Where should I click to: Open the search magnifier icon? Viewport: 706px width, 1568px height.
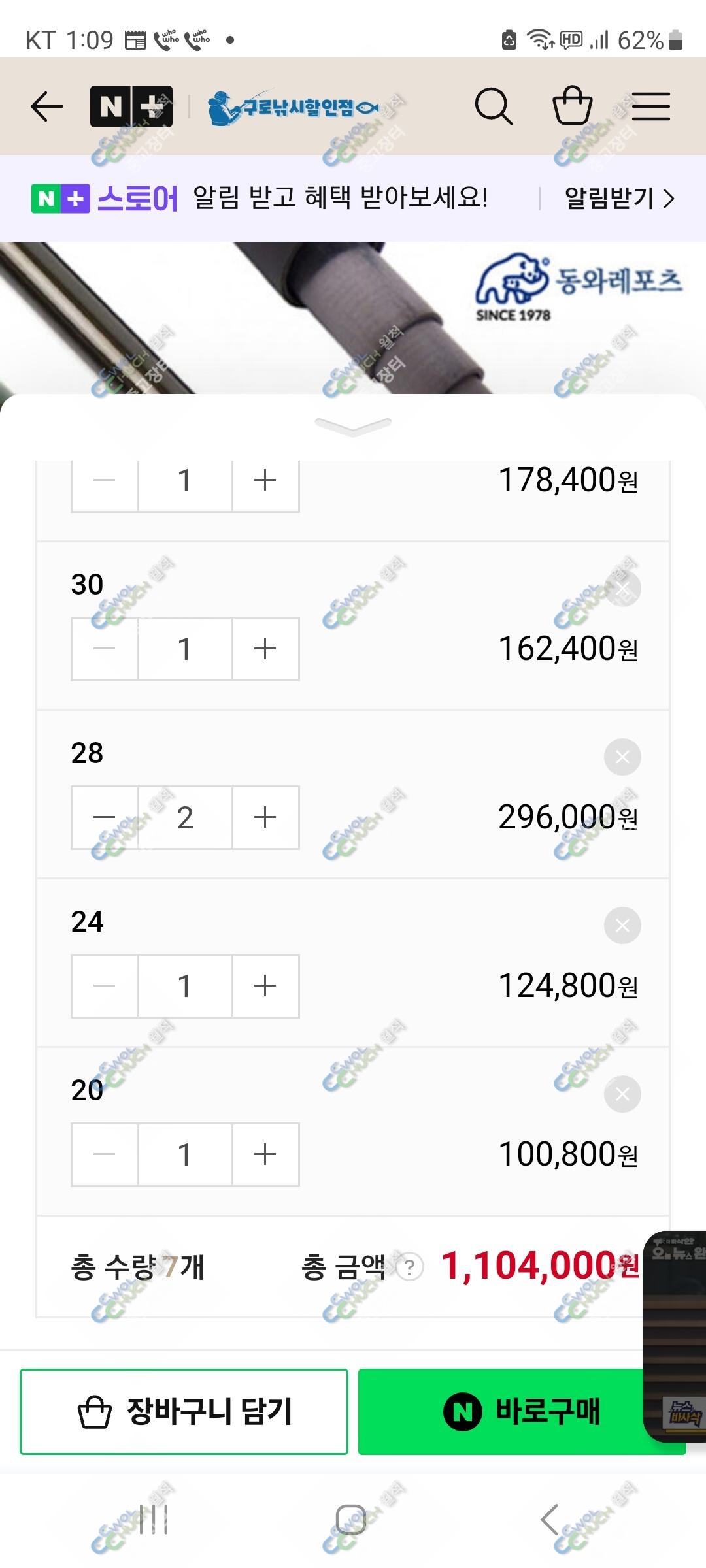(494, 106)
